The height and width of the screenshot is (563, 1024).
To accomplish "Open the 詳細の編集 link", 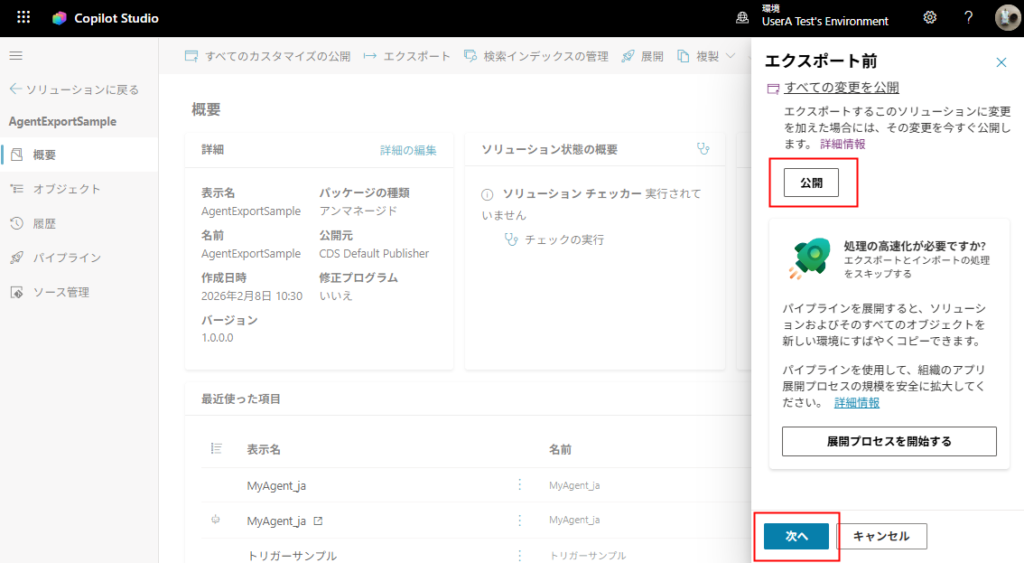I will (408, 150).
